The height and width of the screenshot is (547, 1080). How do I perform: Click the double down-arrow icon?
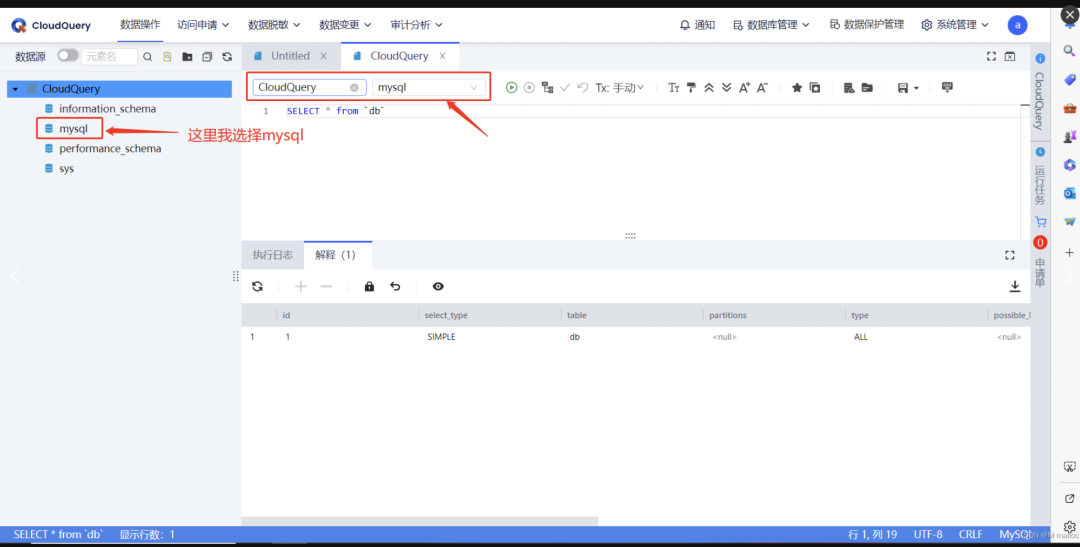[x=726, y=87]
